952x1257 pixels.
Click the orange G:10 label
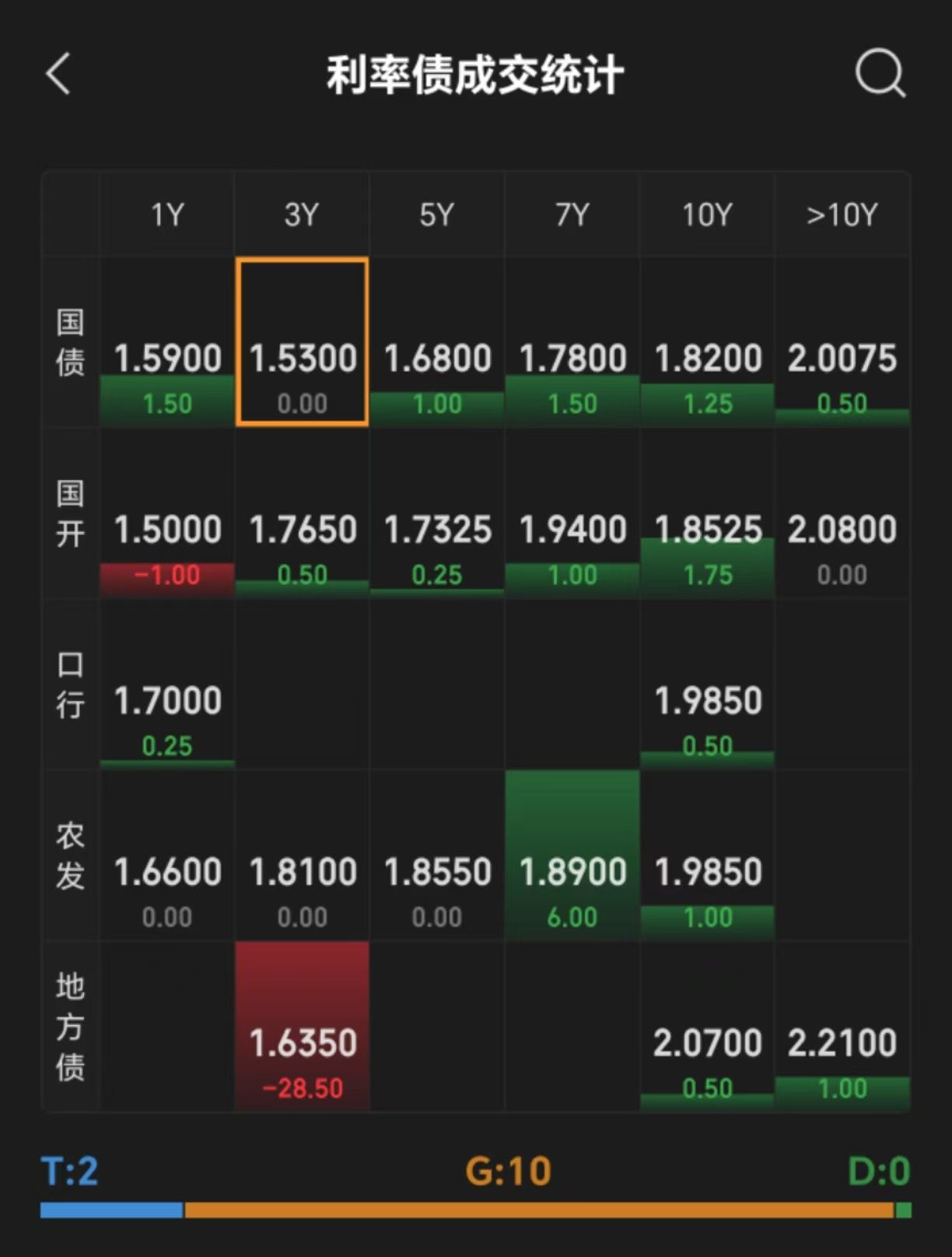[508, 1171]
